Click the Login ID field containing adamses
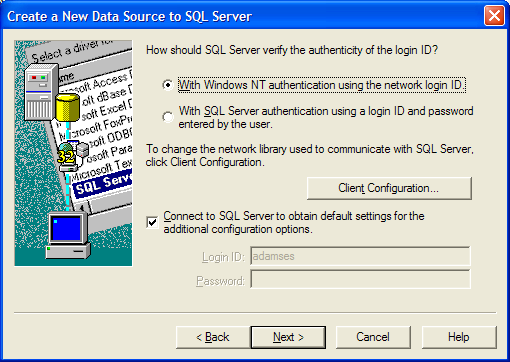Screen dimensions: 510x362 tap(360, 256)
